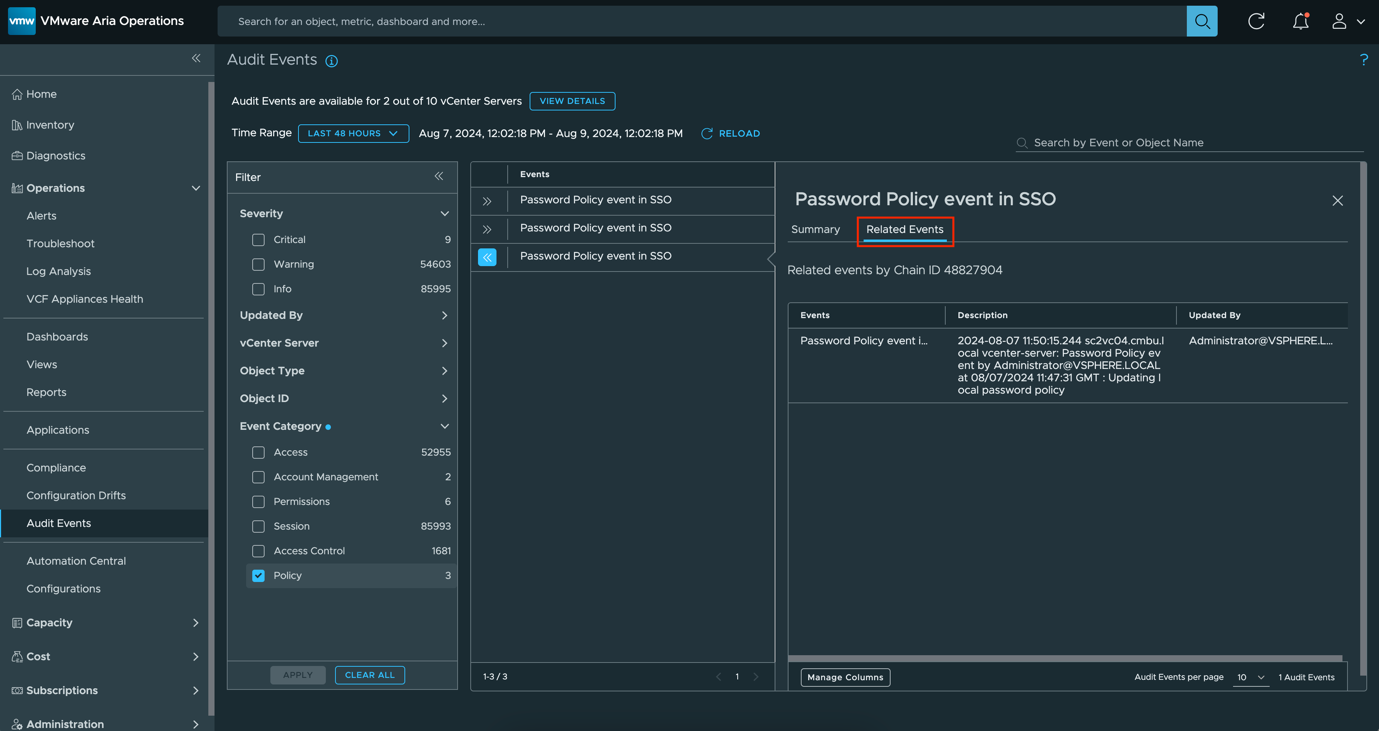Select the Related Events tab

click(905, 230)
